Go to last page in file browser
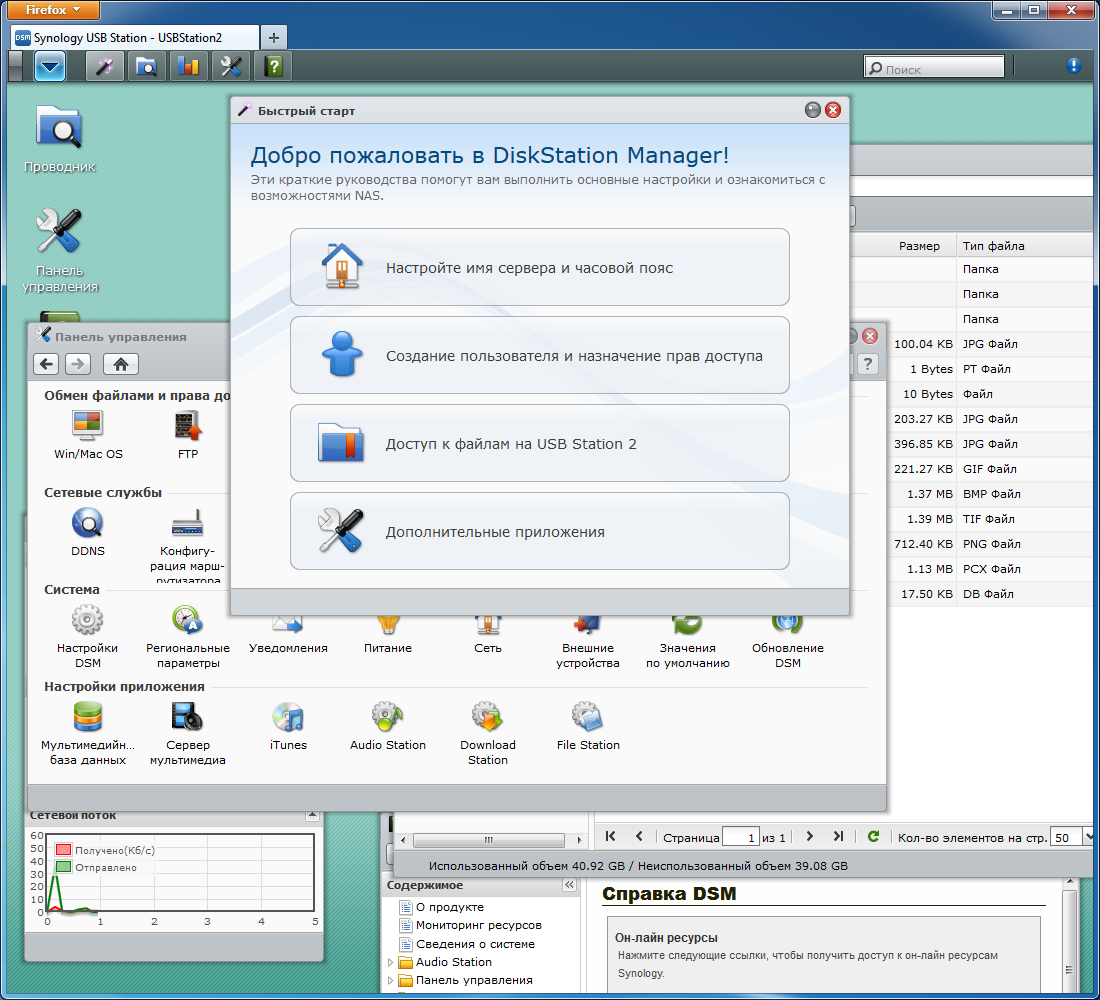 click(838, 836)
